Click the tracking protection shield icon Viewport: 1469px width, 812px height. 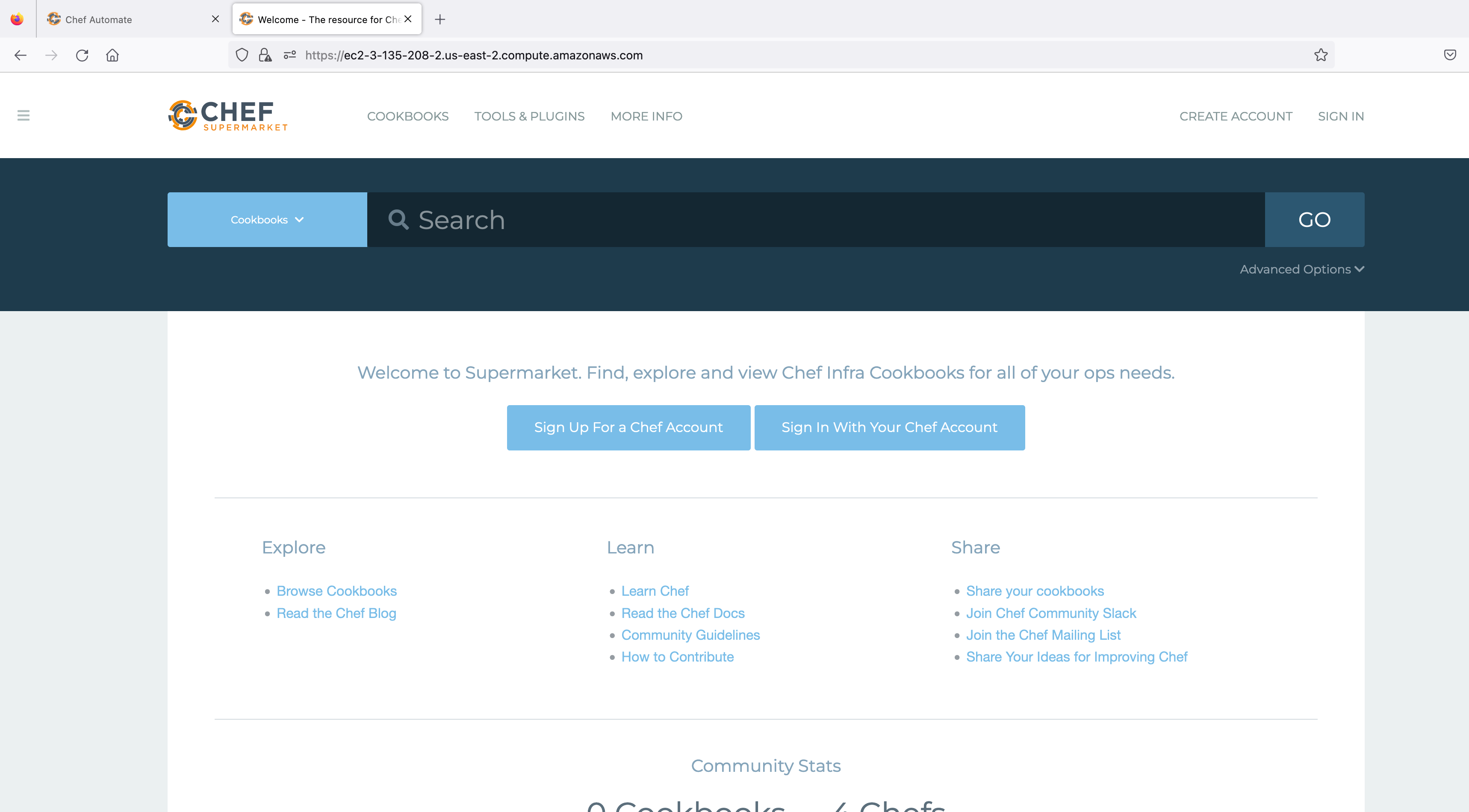242,55
